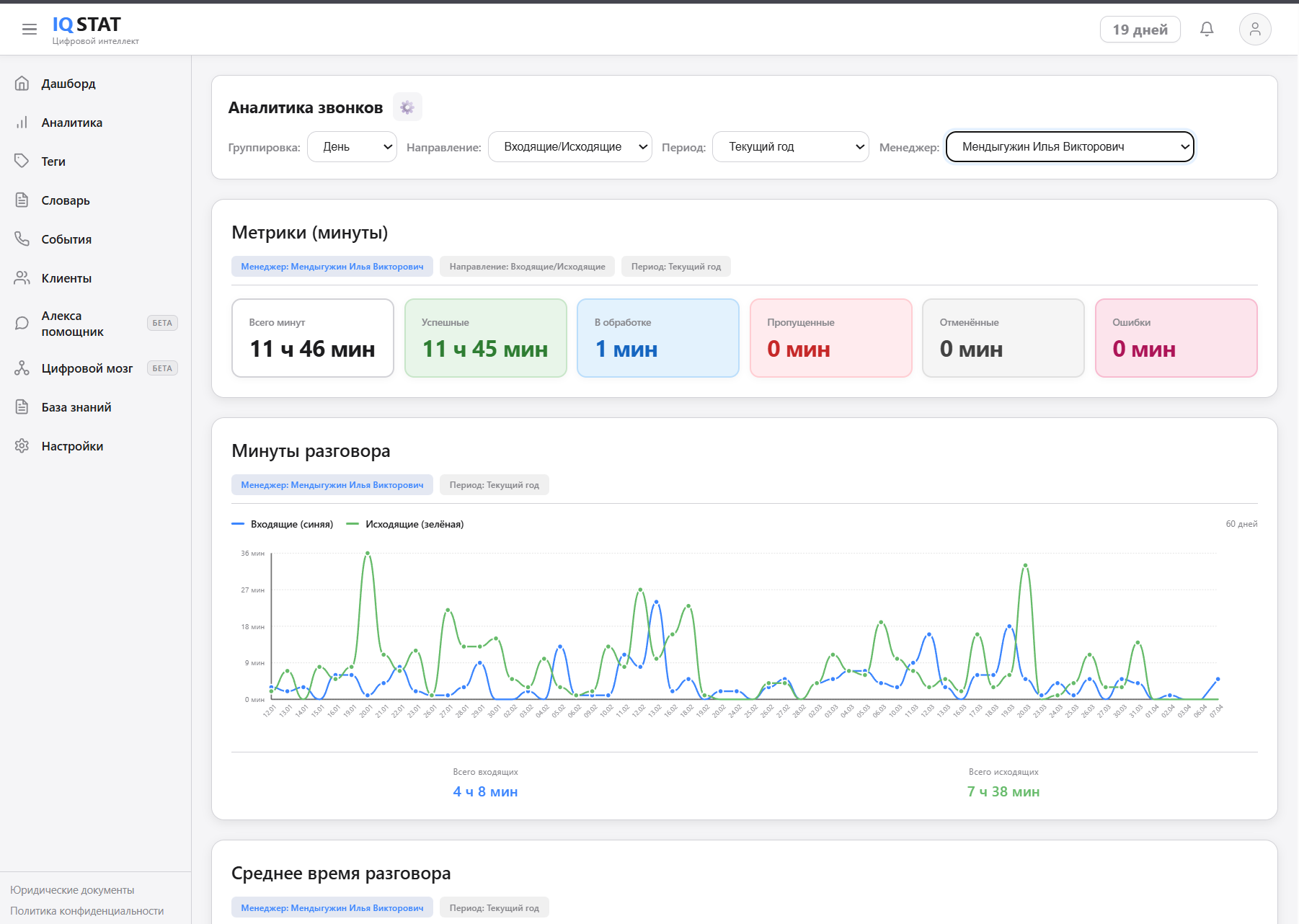Go to Аналитика in the sidebar
The width and height of the screenshot is (1299, 924).
click(x=71, y=123)
